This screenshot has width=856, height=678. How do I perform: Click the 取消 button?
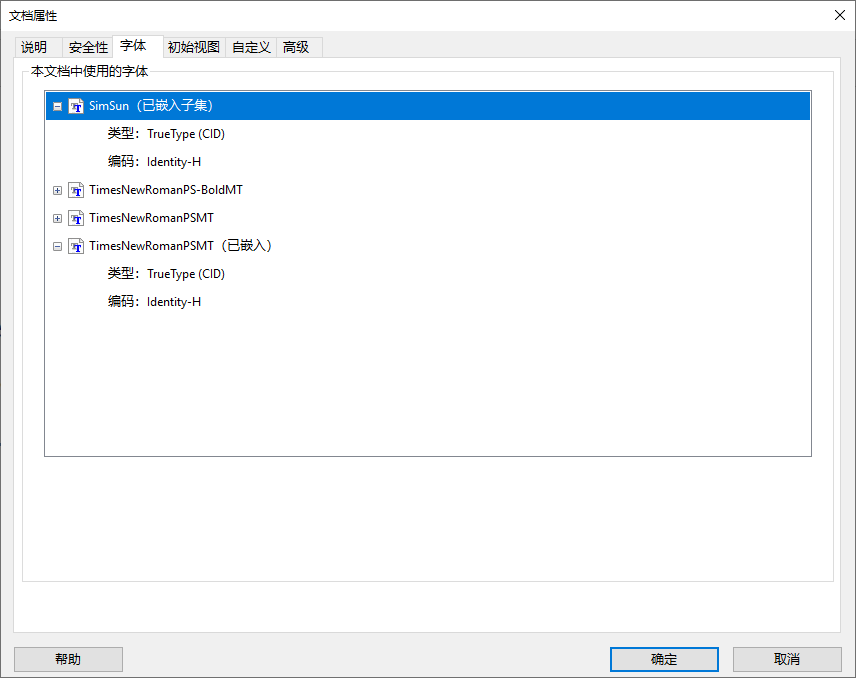787,659
